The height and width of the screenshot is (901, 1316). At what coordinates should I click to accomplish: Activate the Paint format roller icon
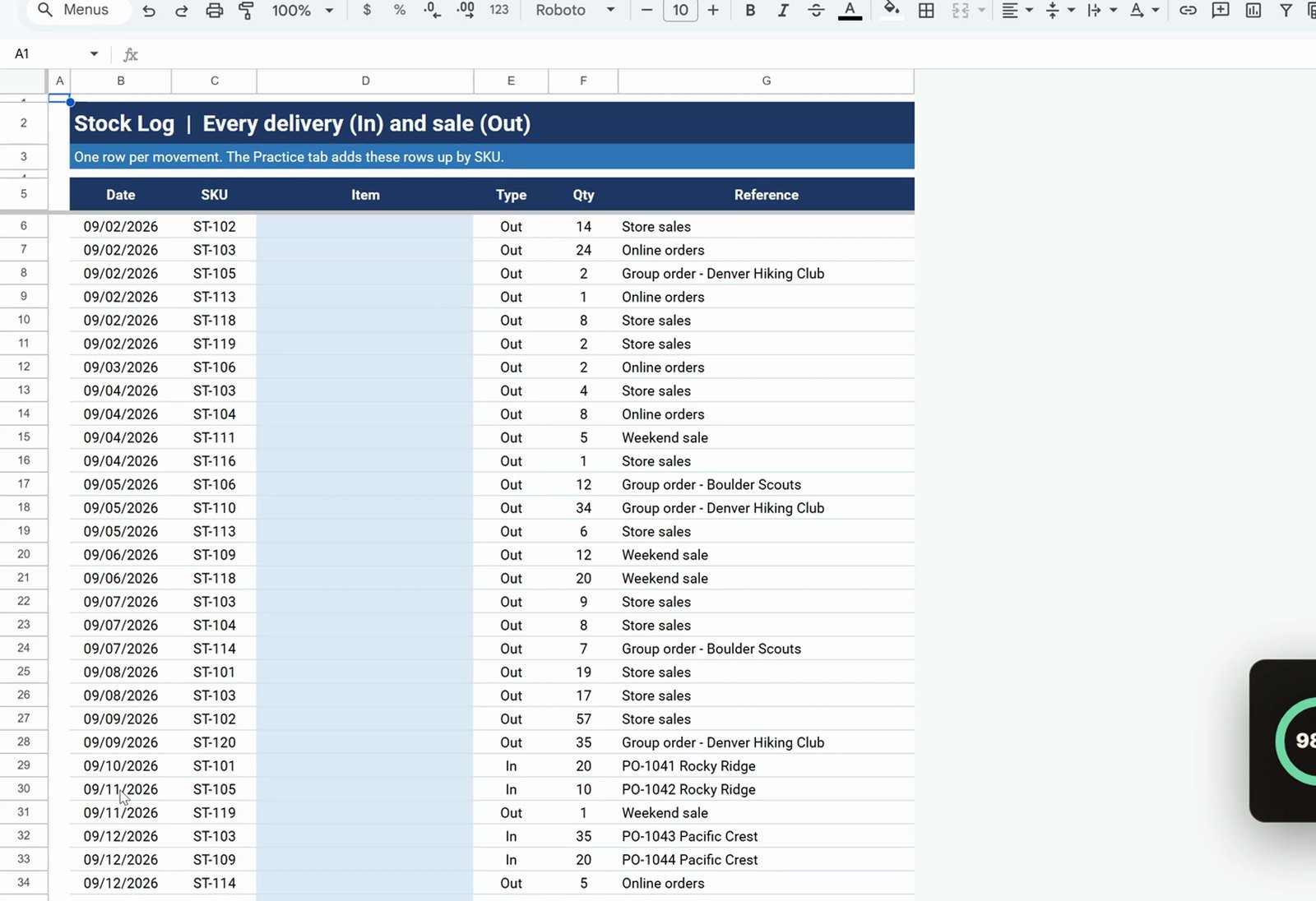(x=246, y=11)
